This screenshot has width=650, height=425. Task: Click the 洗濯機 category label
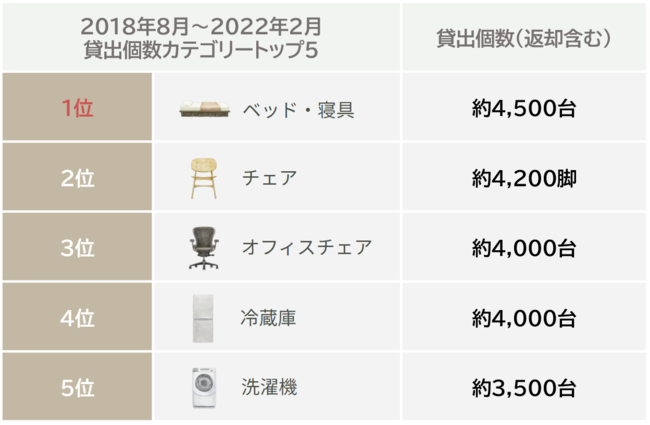click(269, 387)
